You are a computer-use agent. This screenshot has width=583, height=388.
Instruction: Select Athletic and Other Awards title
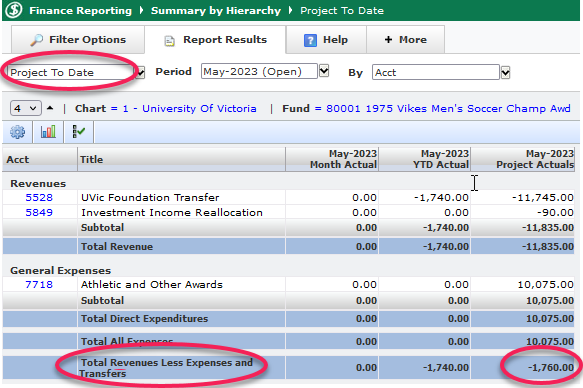click(152, 285)
